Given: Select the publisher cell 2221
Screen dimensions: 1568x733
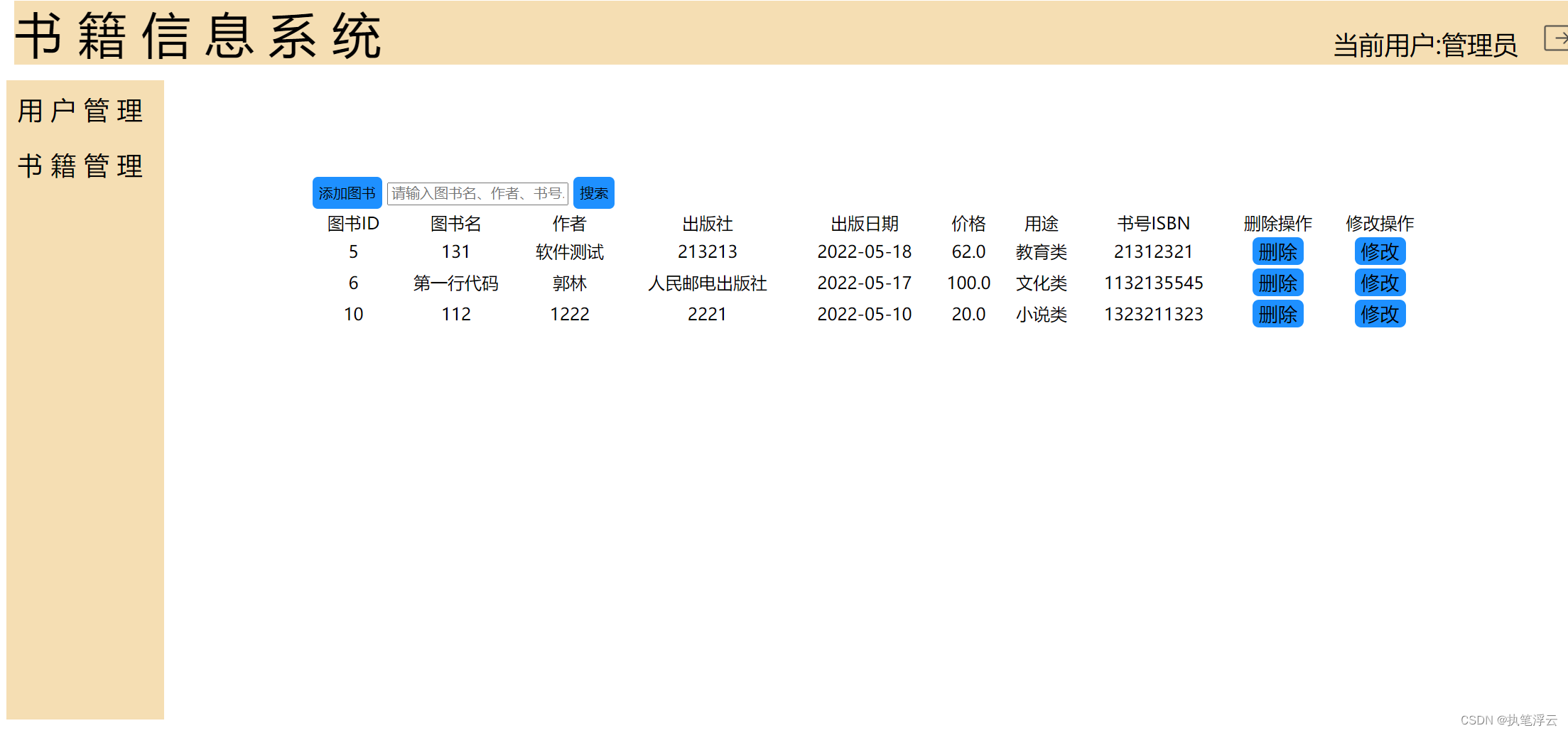Looking at the screenshot, I should pyautogui.click(x=708, y=315).
